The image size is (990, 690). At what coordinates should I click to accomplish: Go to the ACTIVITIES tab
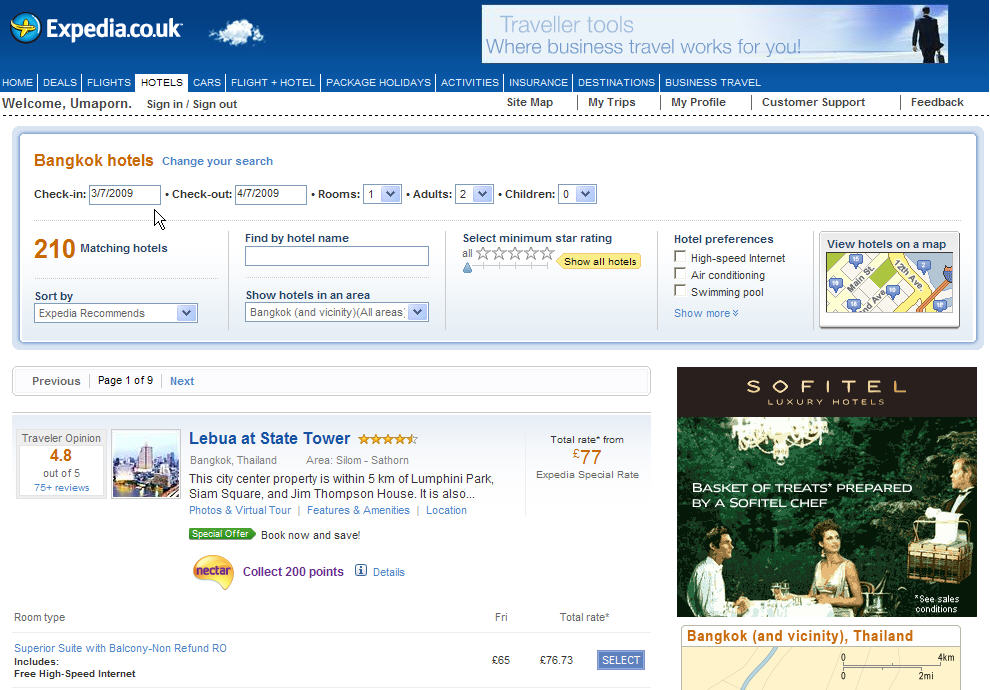point(470,82)
